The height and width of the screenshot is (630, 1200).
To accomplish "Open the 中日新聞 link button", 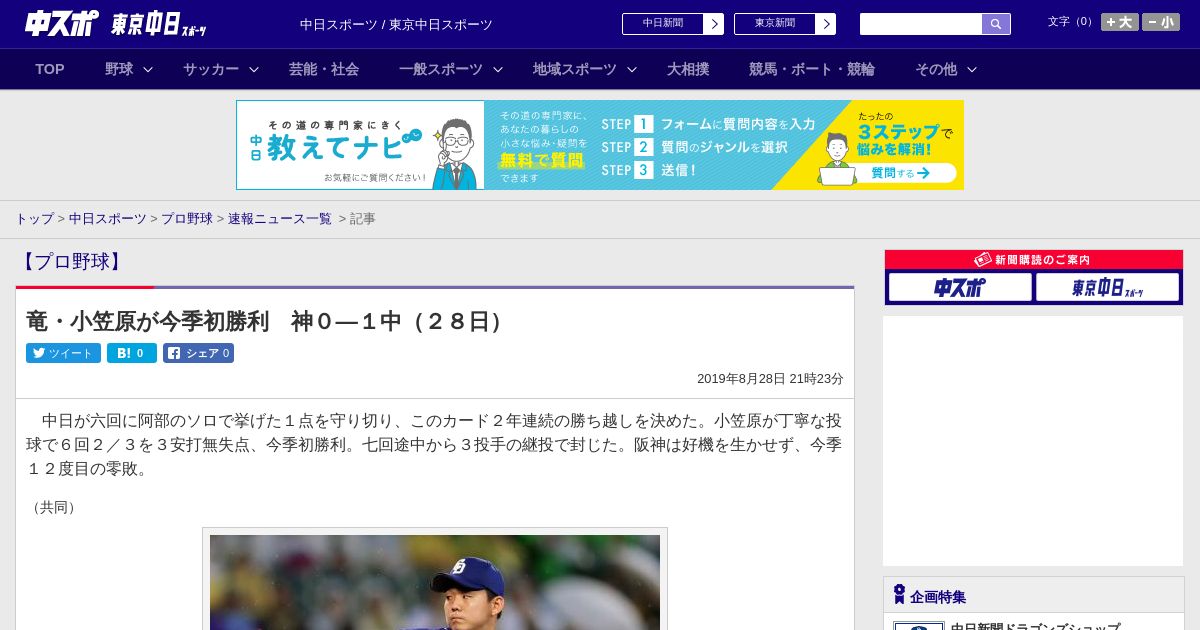I will point(663,24).
